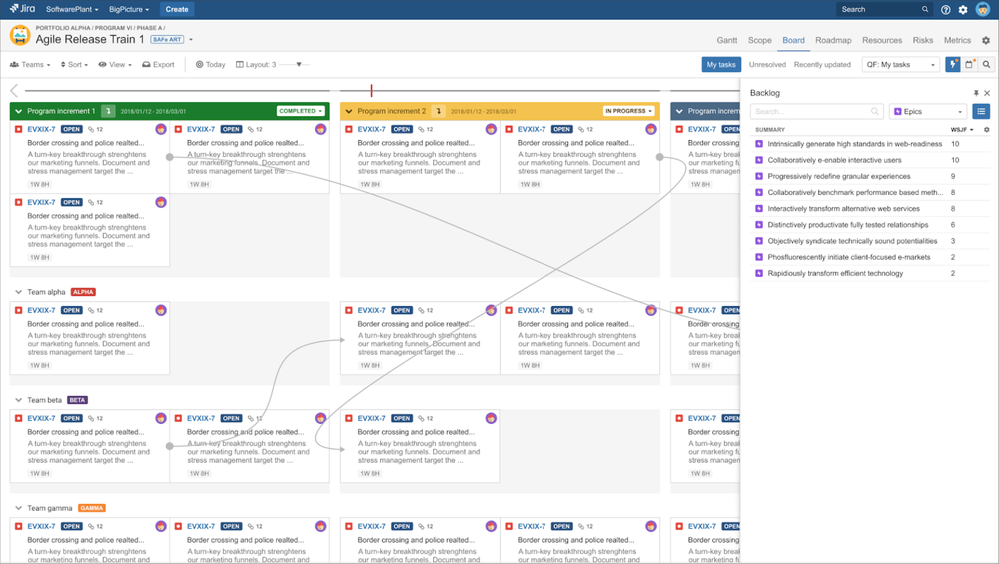999x564 pixels.
Task: Click the GAMMA team label badge
Action: point(92,508)
